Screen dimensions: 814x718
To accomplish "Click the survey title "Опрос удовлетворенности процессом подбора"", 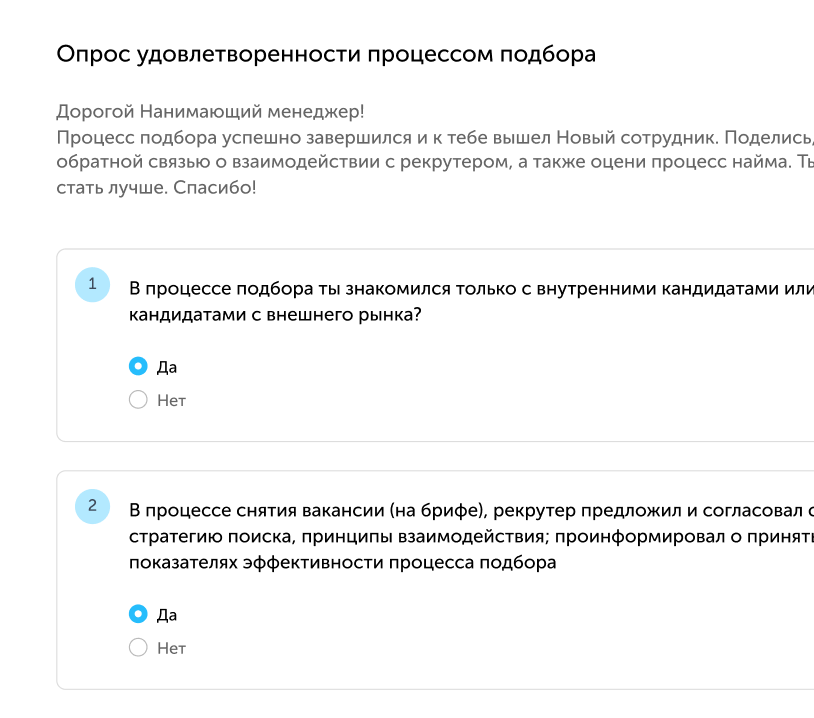I will [x=326, y=55].
